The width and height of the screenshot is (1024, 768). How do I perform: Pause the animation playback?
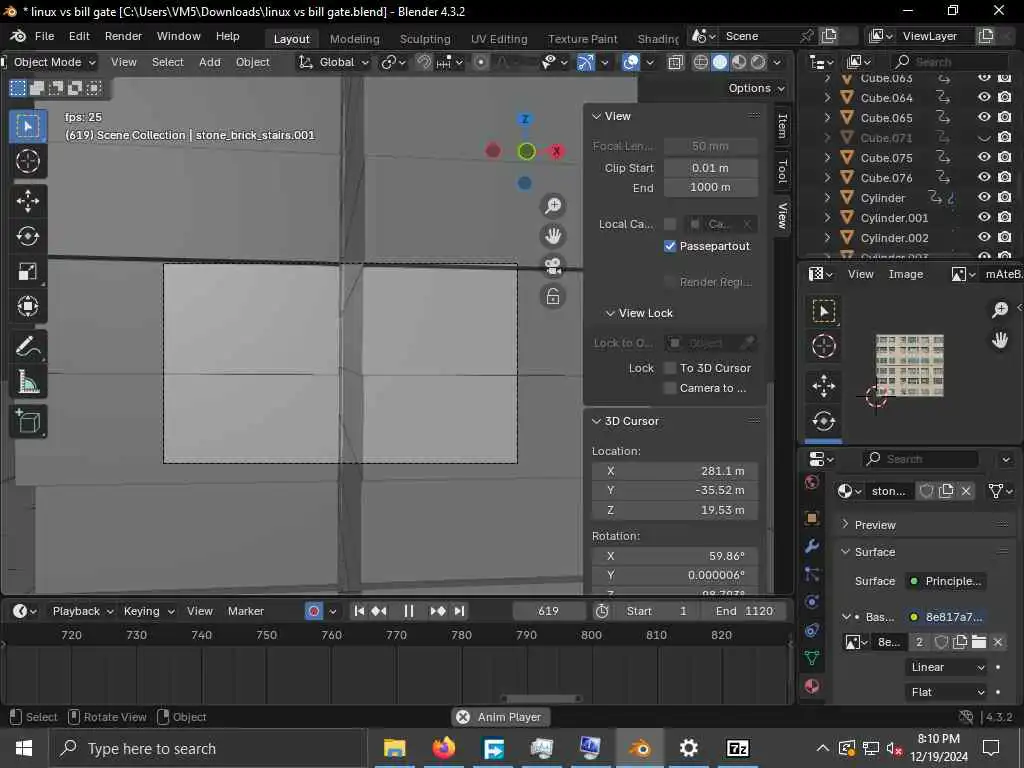[409, 611]
